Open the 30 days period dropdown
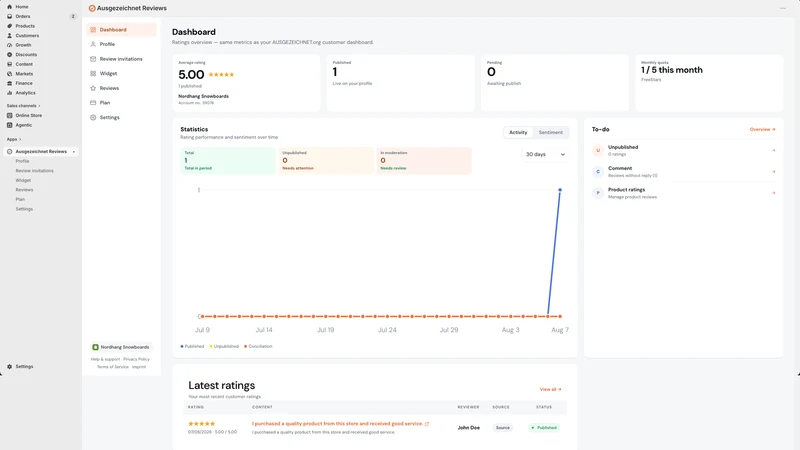Image resolution: width=800 pixels, height=450 pixels. point(545,154)
